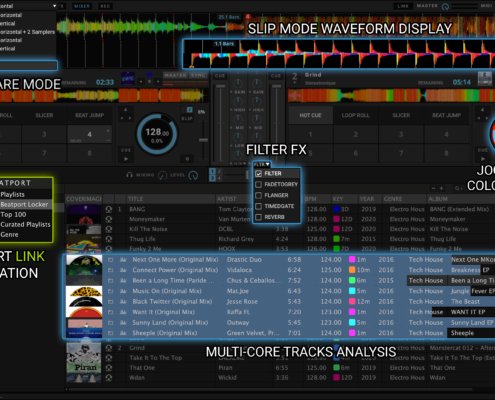
Task: Click the master volume knob icon
Action: (x=445, y=6)
